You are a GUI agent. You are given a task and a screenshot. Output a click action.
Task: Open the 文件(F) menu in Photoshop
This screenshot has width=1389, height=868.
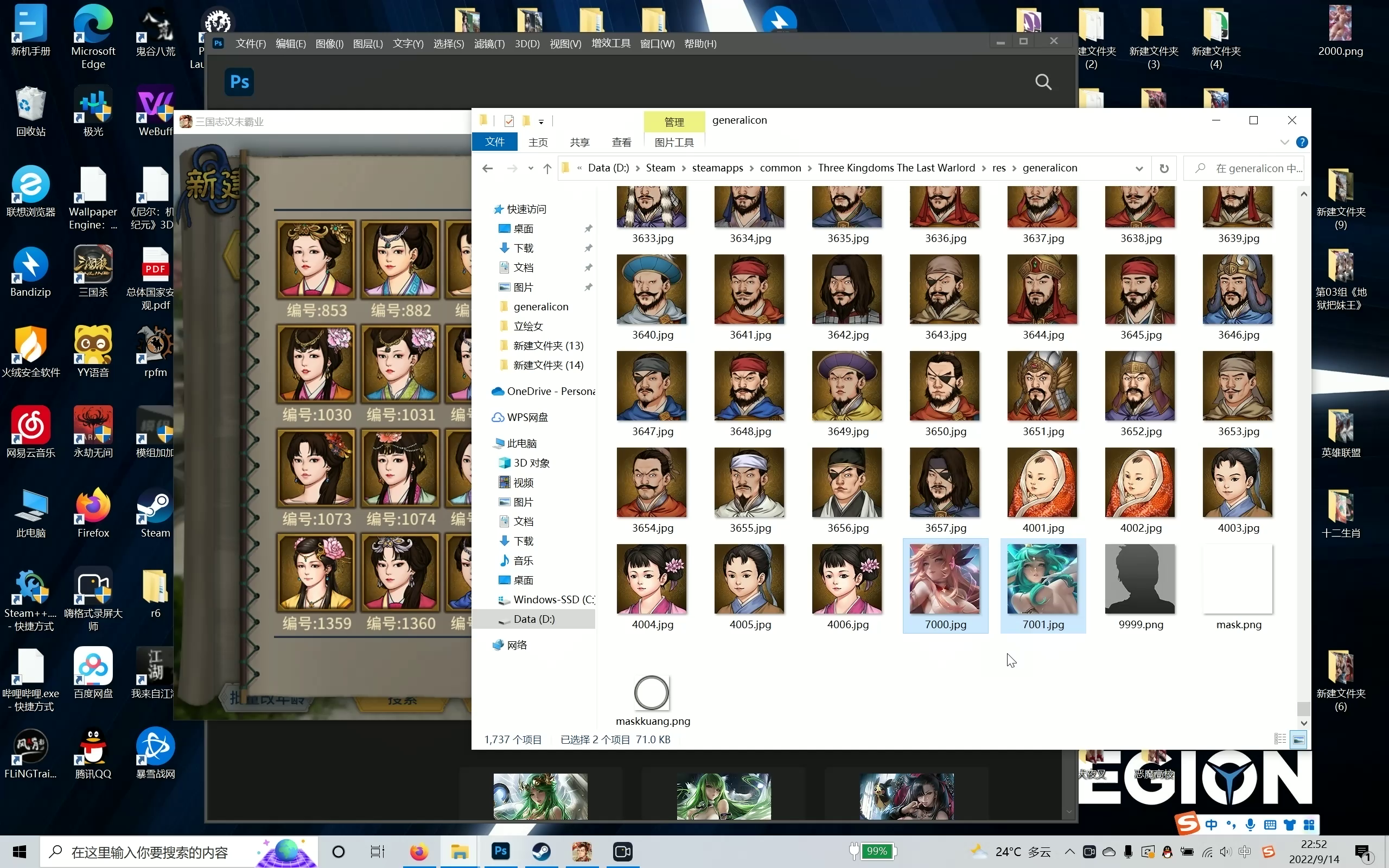point(250,43)
